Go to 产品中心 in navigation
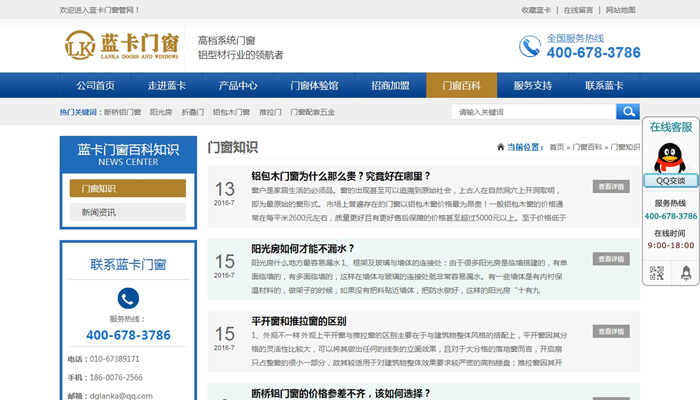Screen dimensions: 700x400 238,85
